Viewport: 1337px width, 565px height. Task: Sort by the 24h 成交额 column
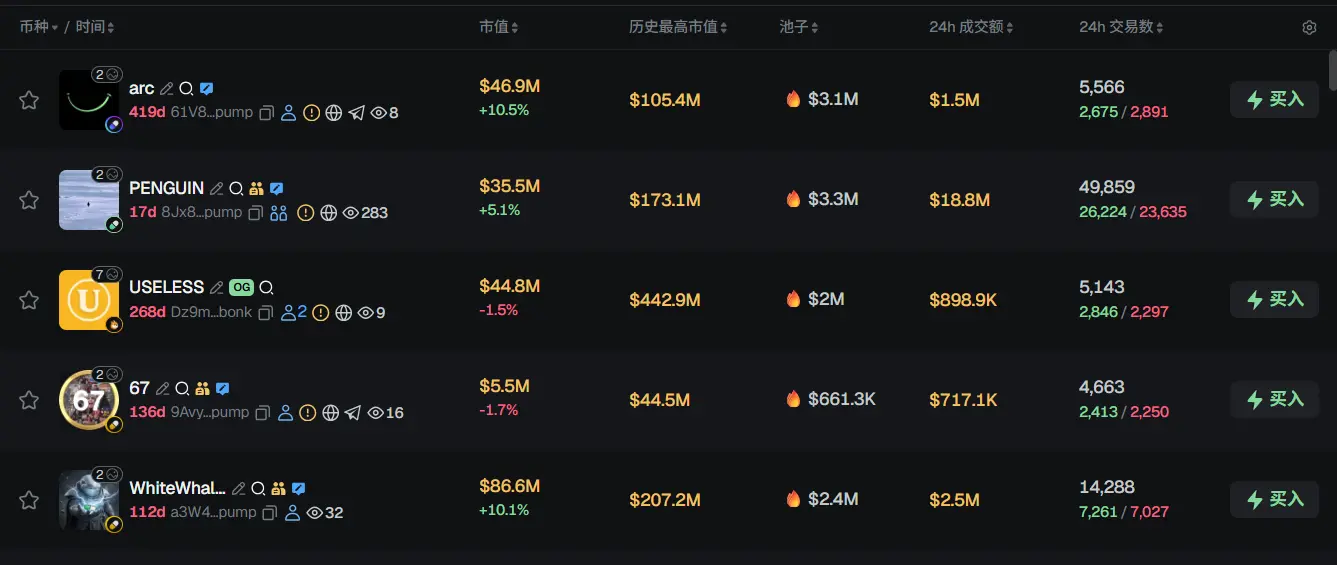click(971, 27)
